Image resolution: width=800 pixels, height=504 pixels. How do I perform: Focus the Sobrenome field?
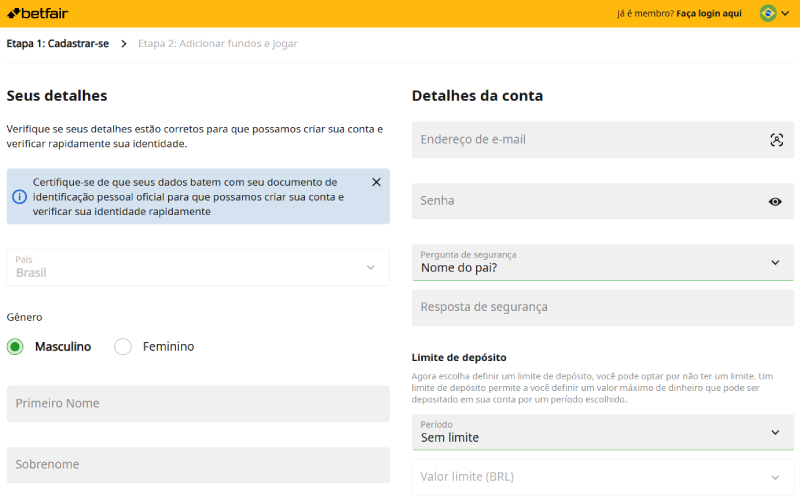pos(198,465)
